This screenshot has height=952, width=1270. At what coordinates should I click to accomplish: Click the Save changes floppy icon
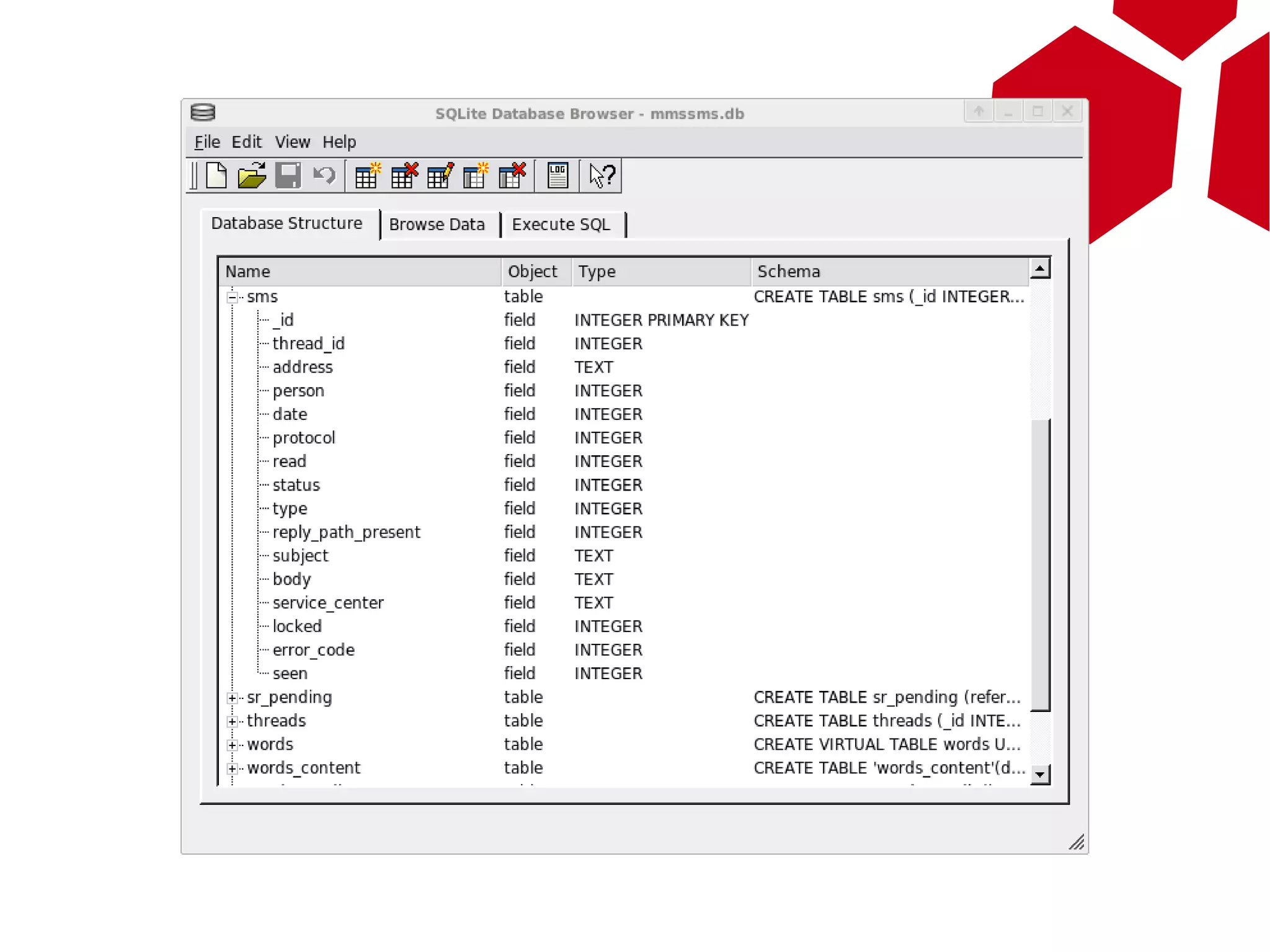click(x=288, y=176)
